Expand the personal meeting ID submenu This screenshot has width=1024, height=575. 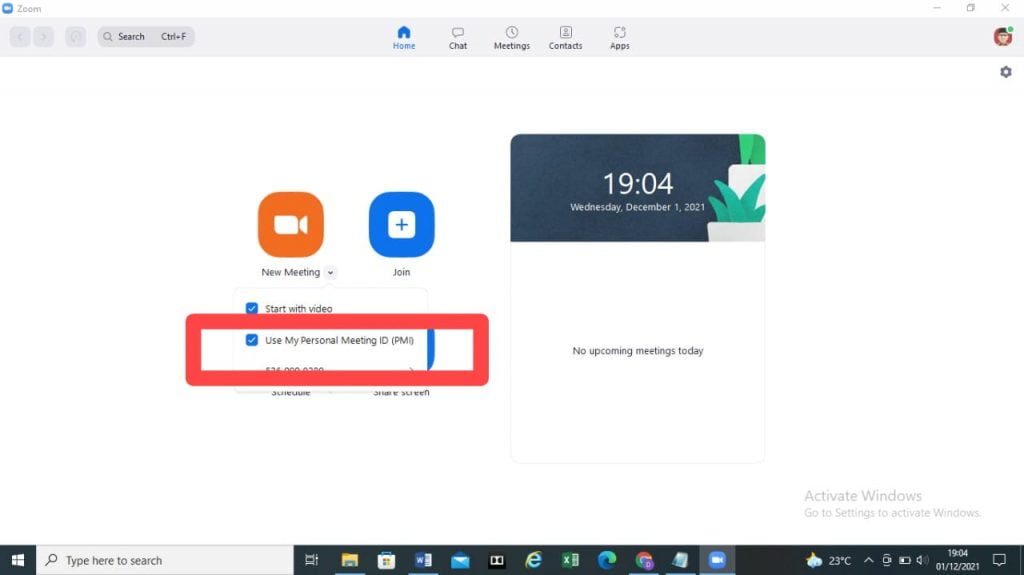(x=411, y=370)
